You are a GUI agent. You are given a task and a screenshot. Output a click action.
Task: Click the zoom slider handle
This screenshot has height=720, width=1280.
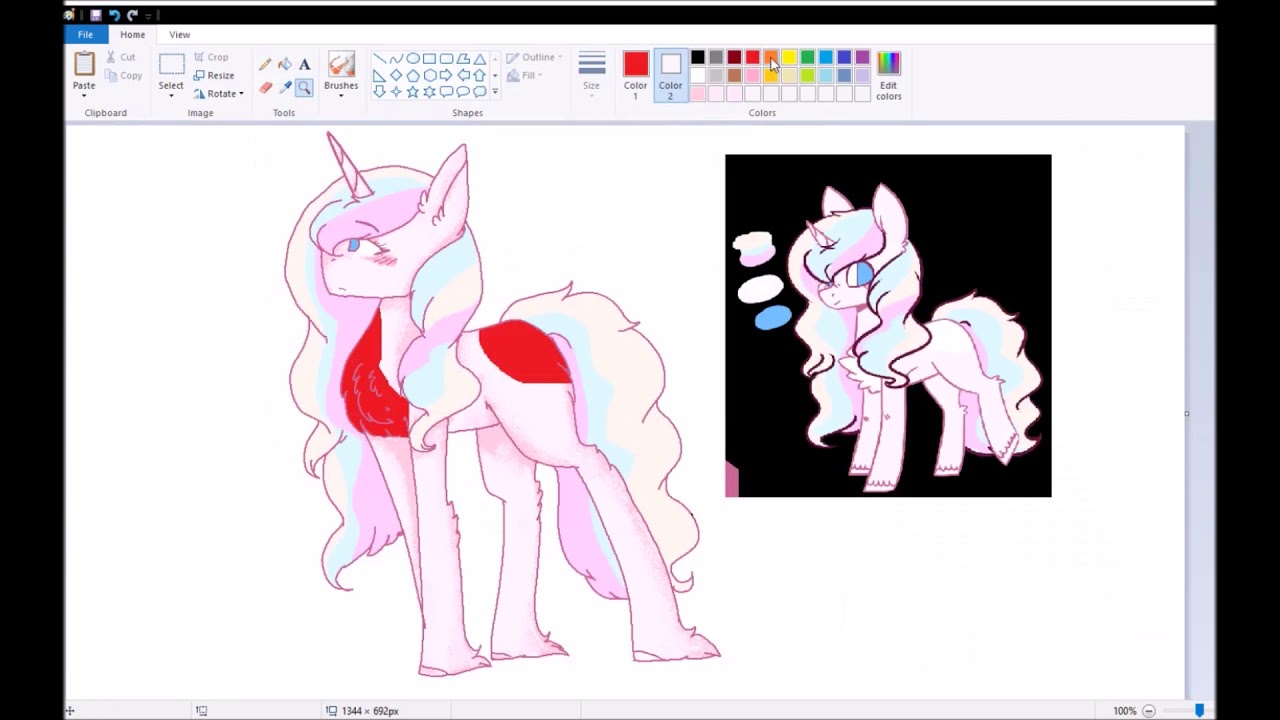coord(1199,711)
